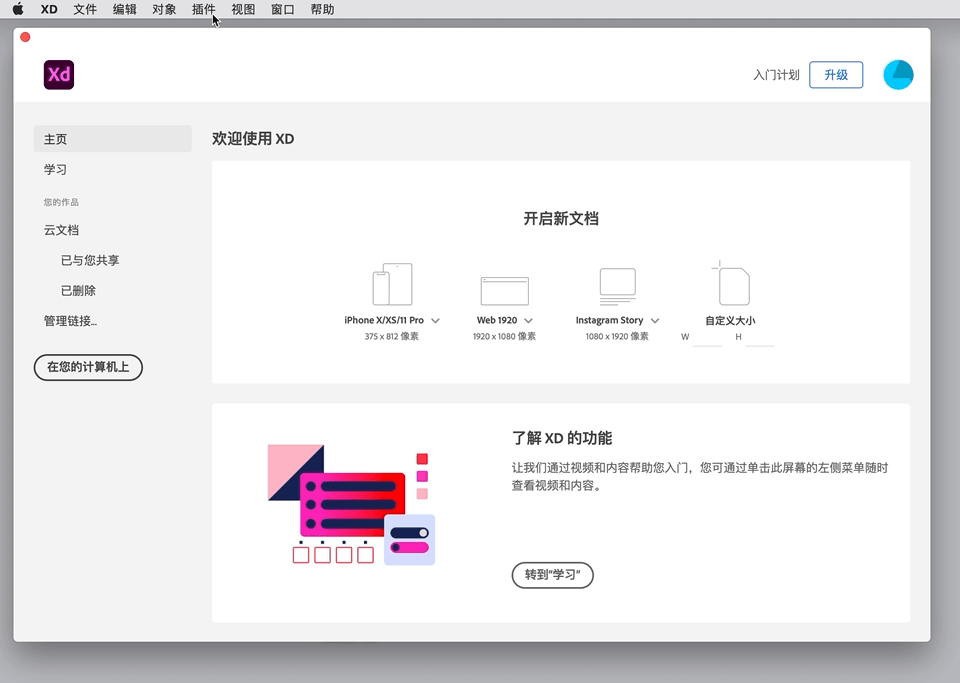Click the 您的作品 section label

61,202
